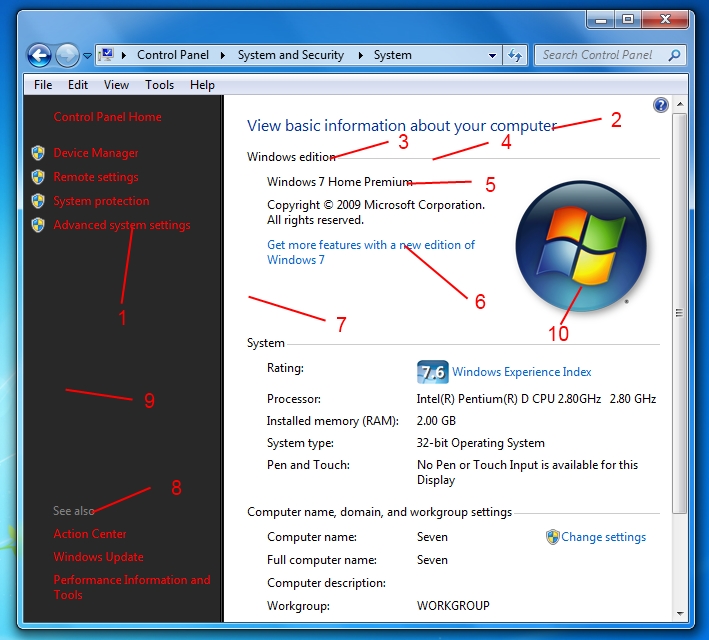Viewport: 709px width, 640px height.
Task: Click Change settings link
Action: 604,537
